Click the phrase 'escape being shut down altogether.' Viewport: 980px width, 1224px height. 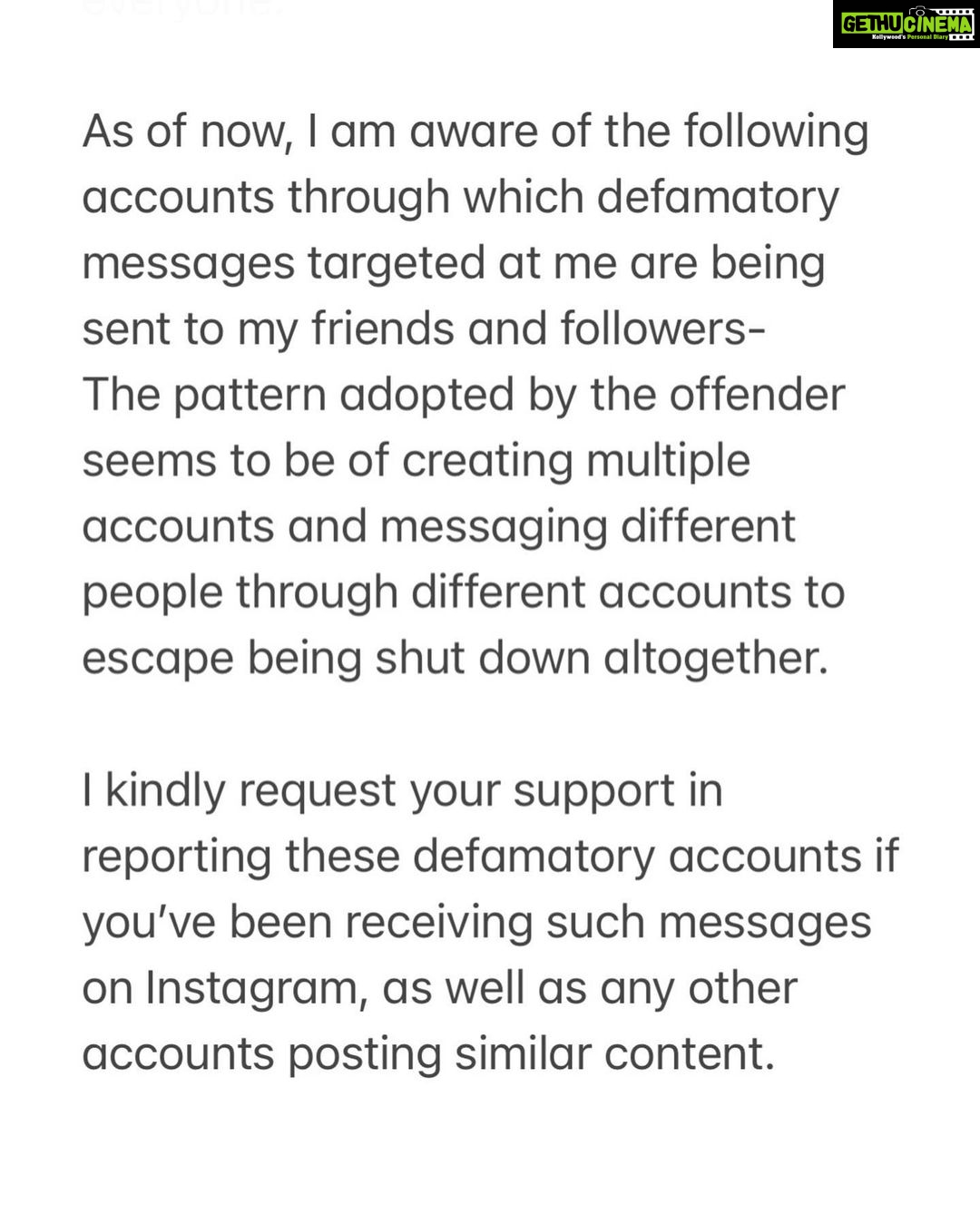[x=456, y=658]
